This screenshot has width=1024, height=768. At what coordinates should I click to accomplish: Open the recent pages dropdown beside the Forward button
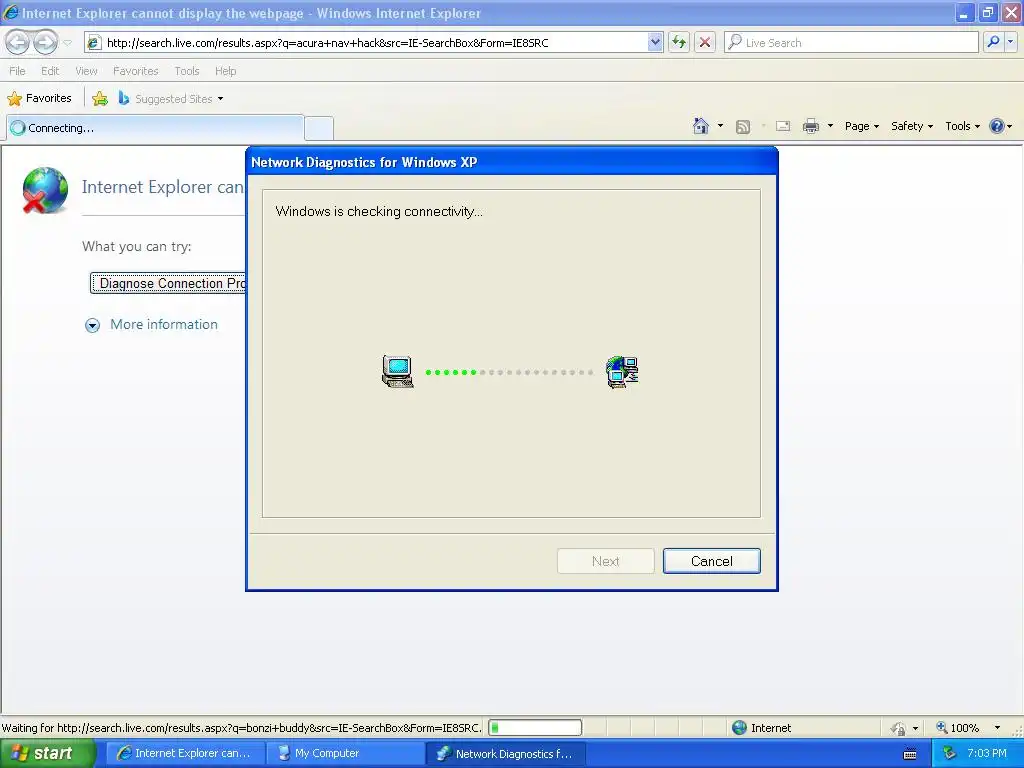point(67,43)
